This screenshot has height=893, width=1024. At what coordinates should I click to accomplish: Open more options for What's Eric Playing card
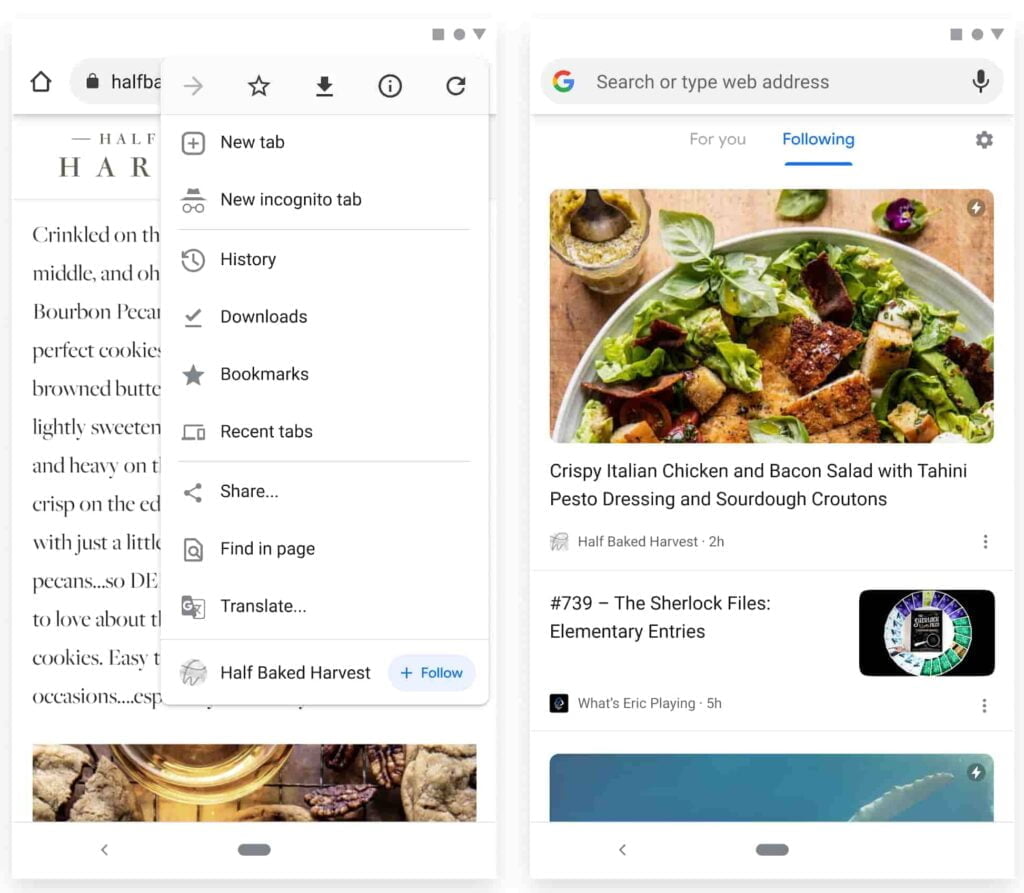pyautogui.click(x=984, y=706)
